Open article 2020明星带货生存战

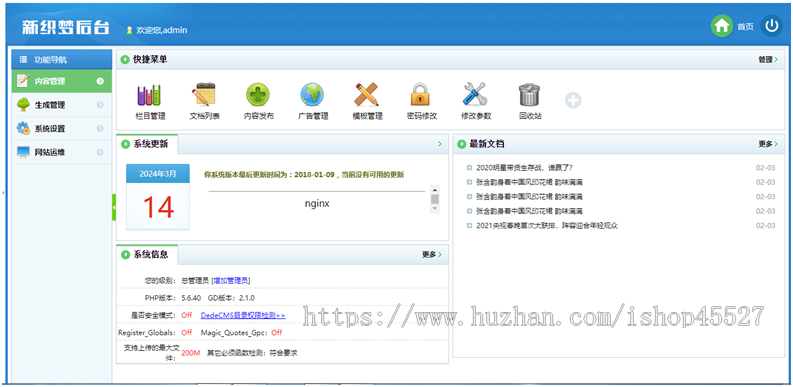pyautogui.click(x=524, y=168)
